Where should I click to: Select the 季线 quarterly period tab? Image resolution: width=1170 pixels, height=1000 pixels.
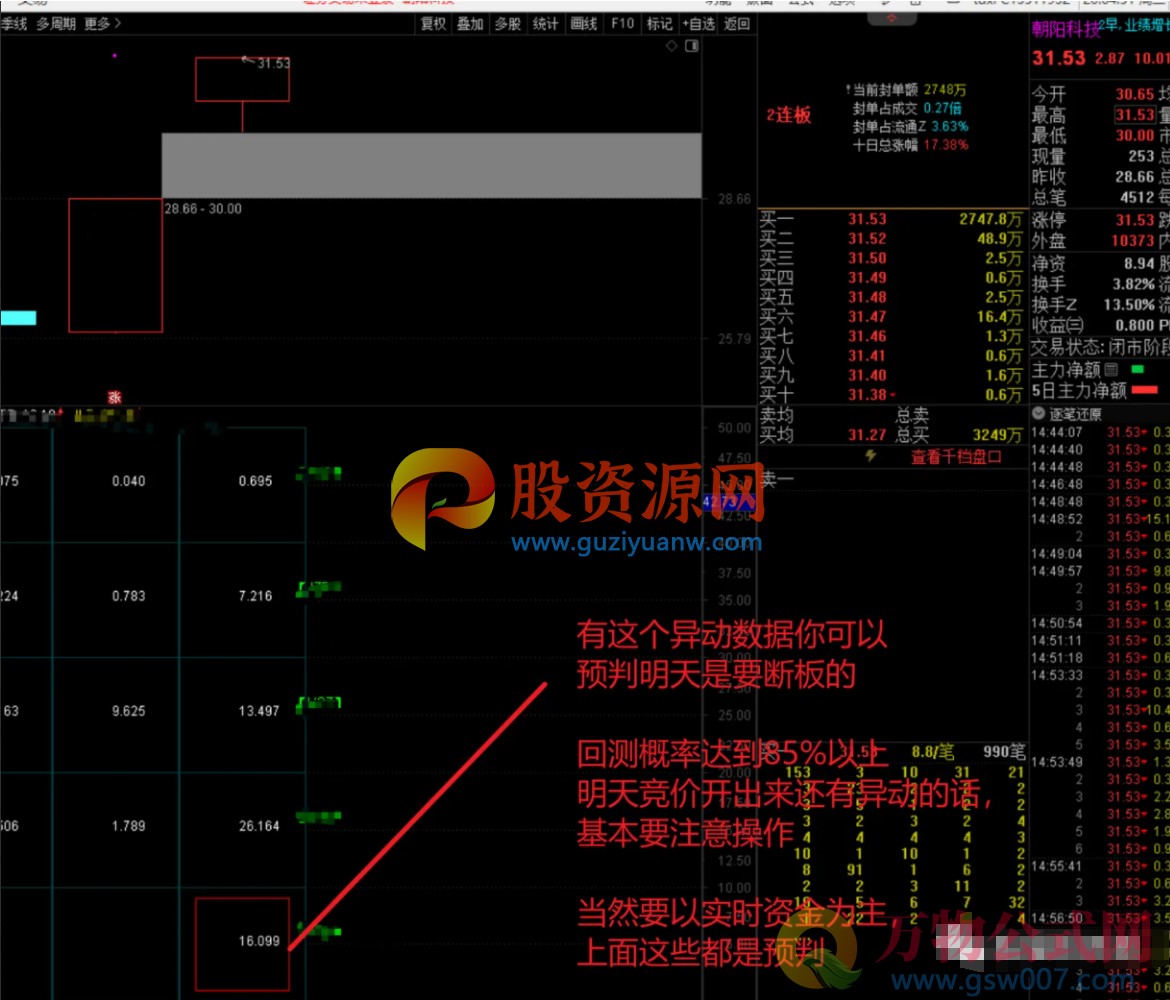coord(13,24)
